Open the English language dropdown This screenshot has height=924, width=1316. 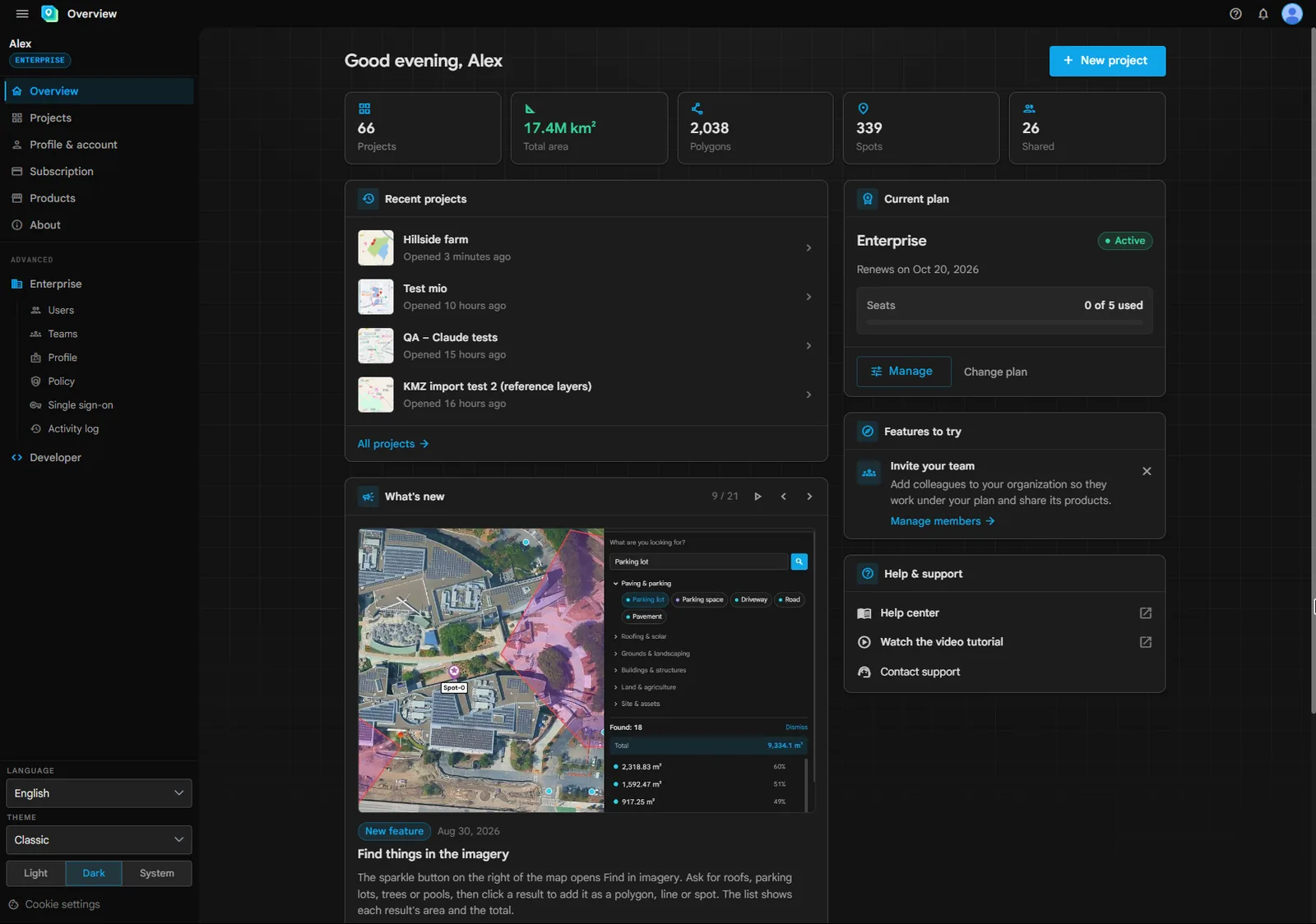pyautogui.click(x=99, y=793)
